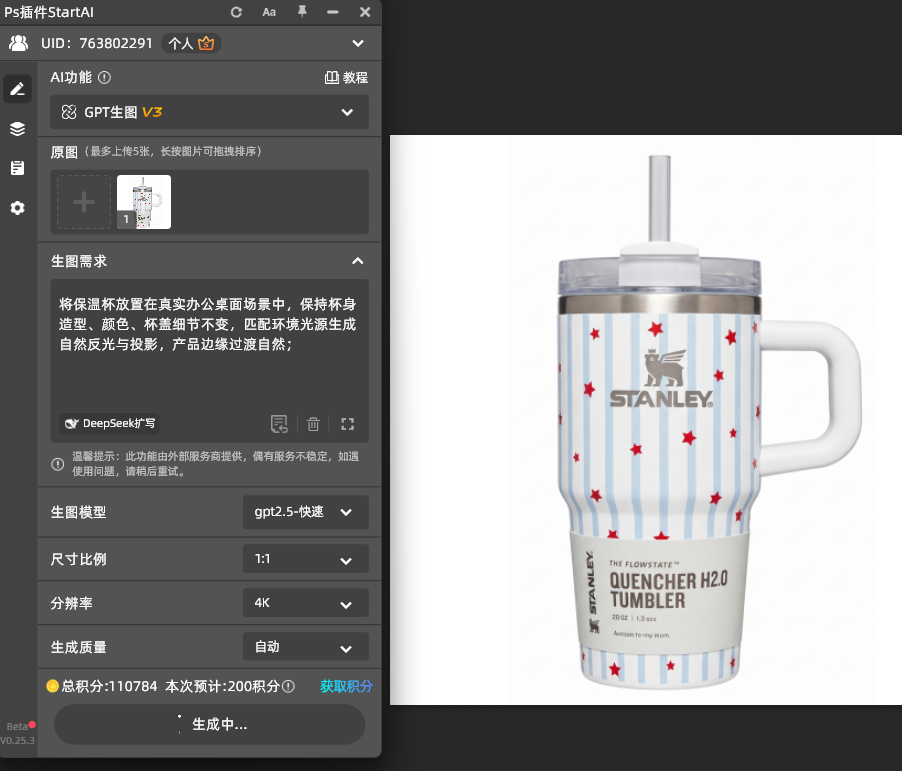Add a new source image with the plus box
The height and width of the screenshot is (771, 902).
pos(84,202)
